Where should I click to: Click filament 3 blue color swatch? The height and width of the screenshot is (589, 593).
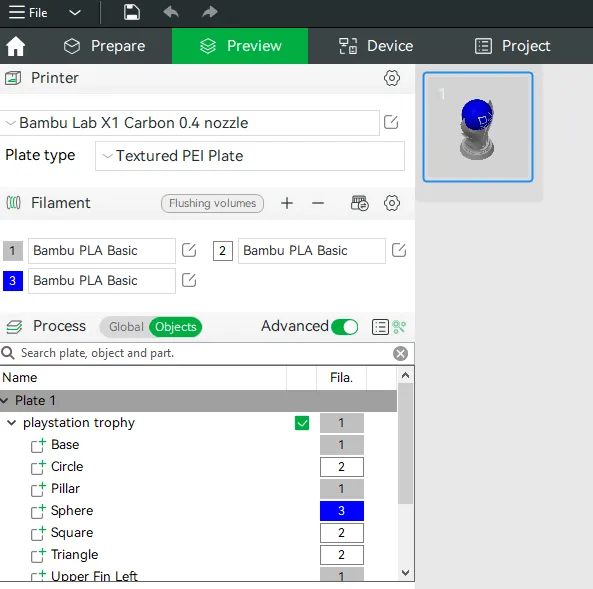click(x=13, y=281)
